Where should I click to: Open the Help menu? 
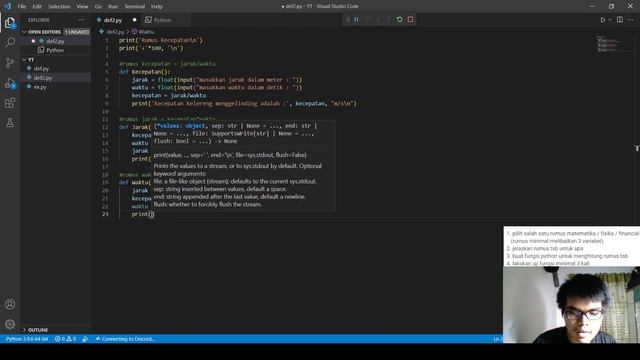(x=157, y=7)
